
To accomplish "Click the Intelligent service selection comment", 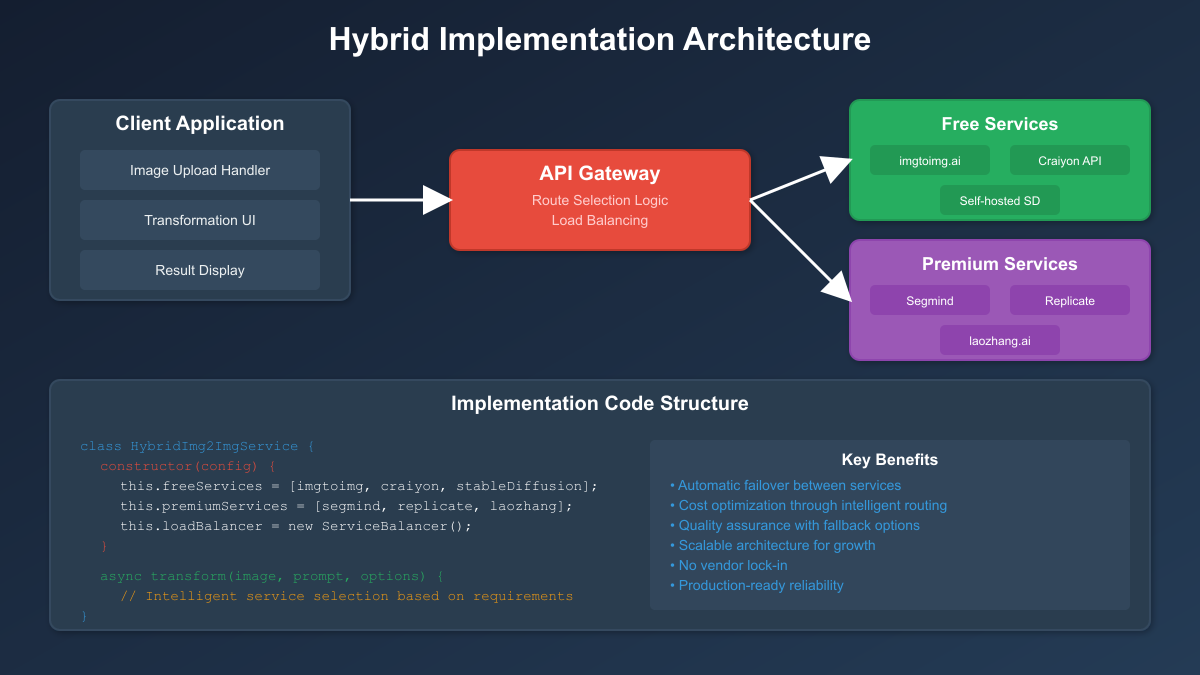I will coord(346,596).
